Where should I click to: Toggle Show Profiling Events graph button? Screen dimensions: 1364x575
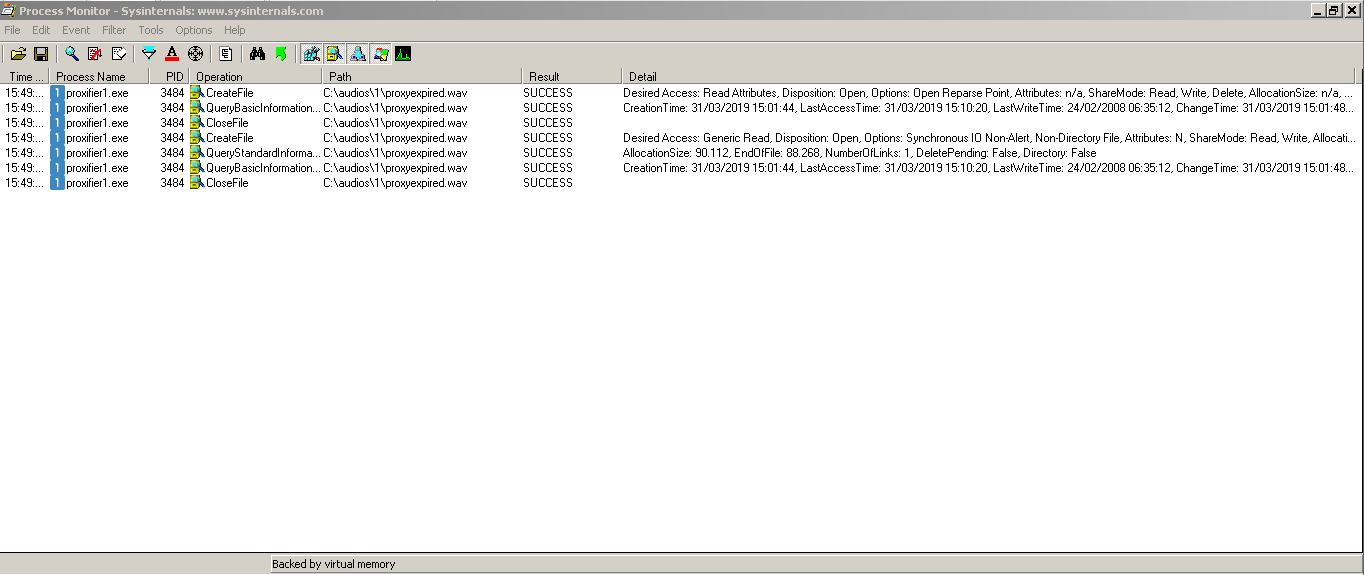403,54
